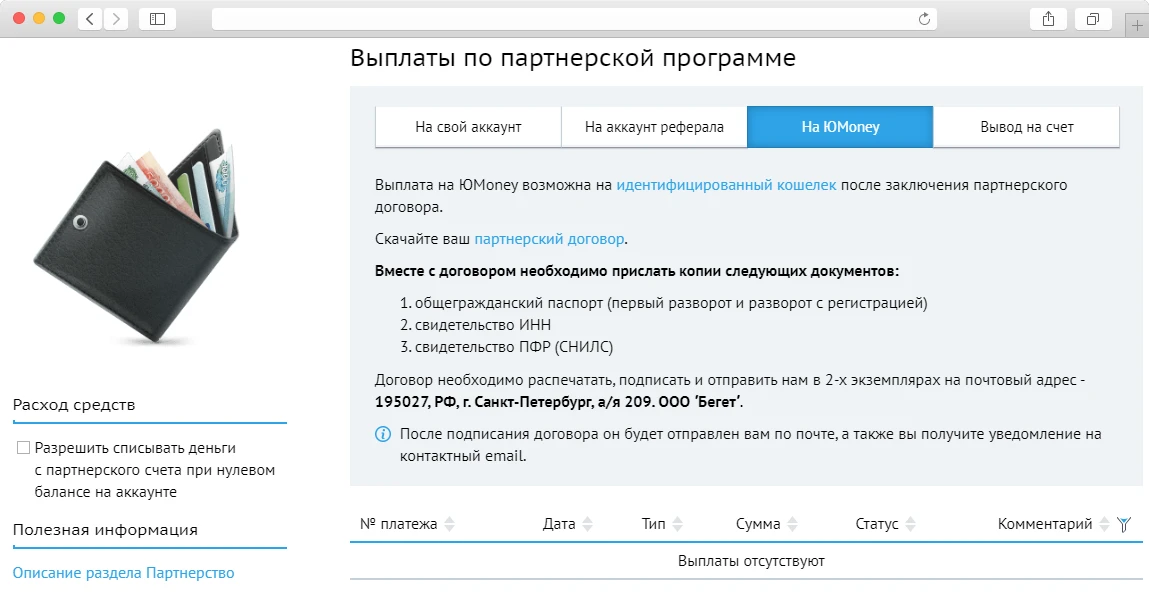
Task: Click the browser address bar
Action: point(570,17)
